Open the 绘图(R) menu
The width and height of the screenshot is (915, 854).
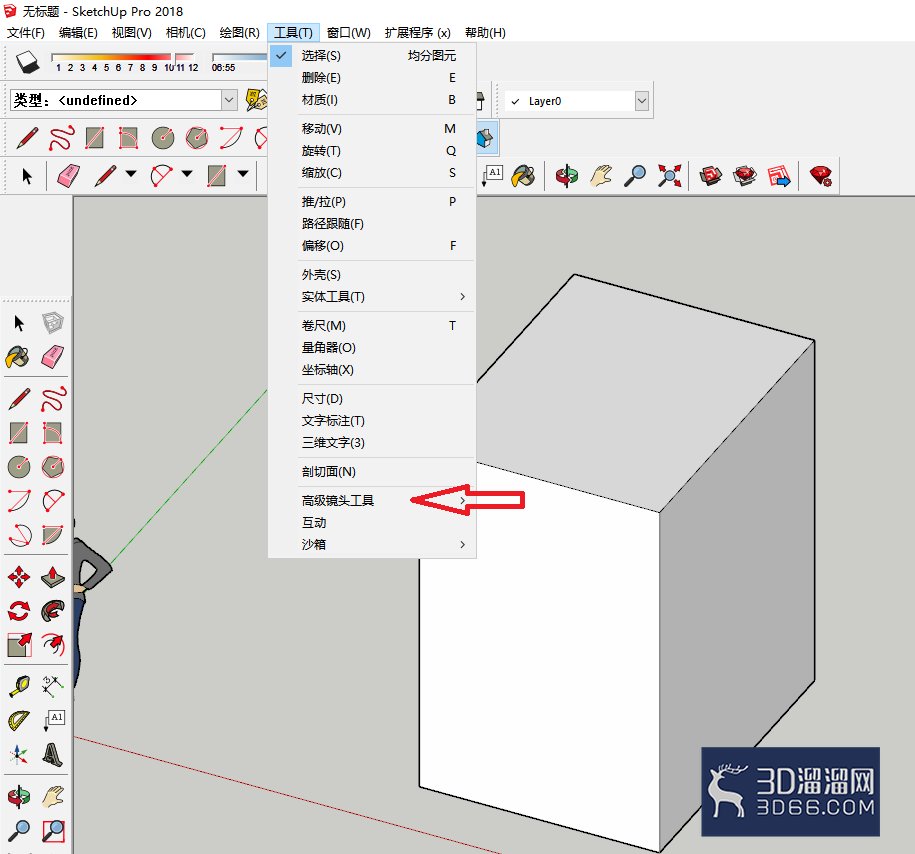[x=239, y=33]
